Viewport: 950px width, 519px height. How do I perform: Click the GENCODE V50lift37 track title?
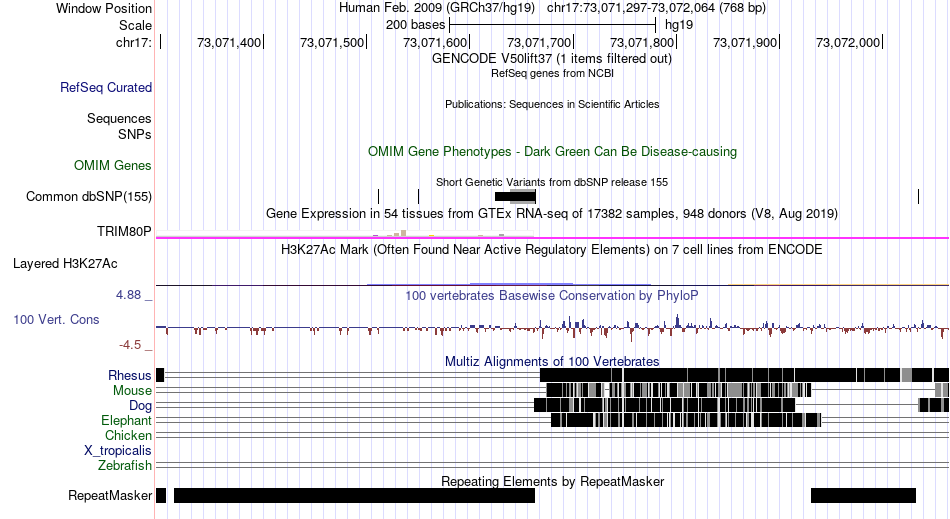tap(552, 59)
